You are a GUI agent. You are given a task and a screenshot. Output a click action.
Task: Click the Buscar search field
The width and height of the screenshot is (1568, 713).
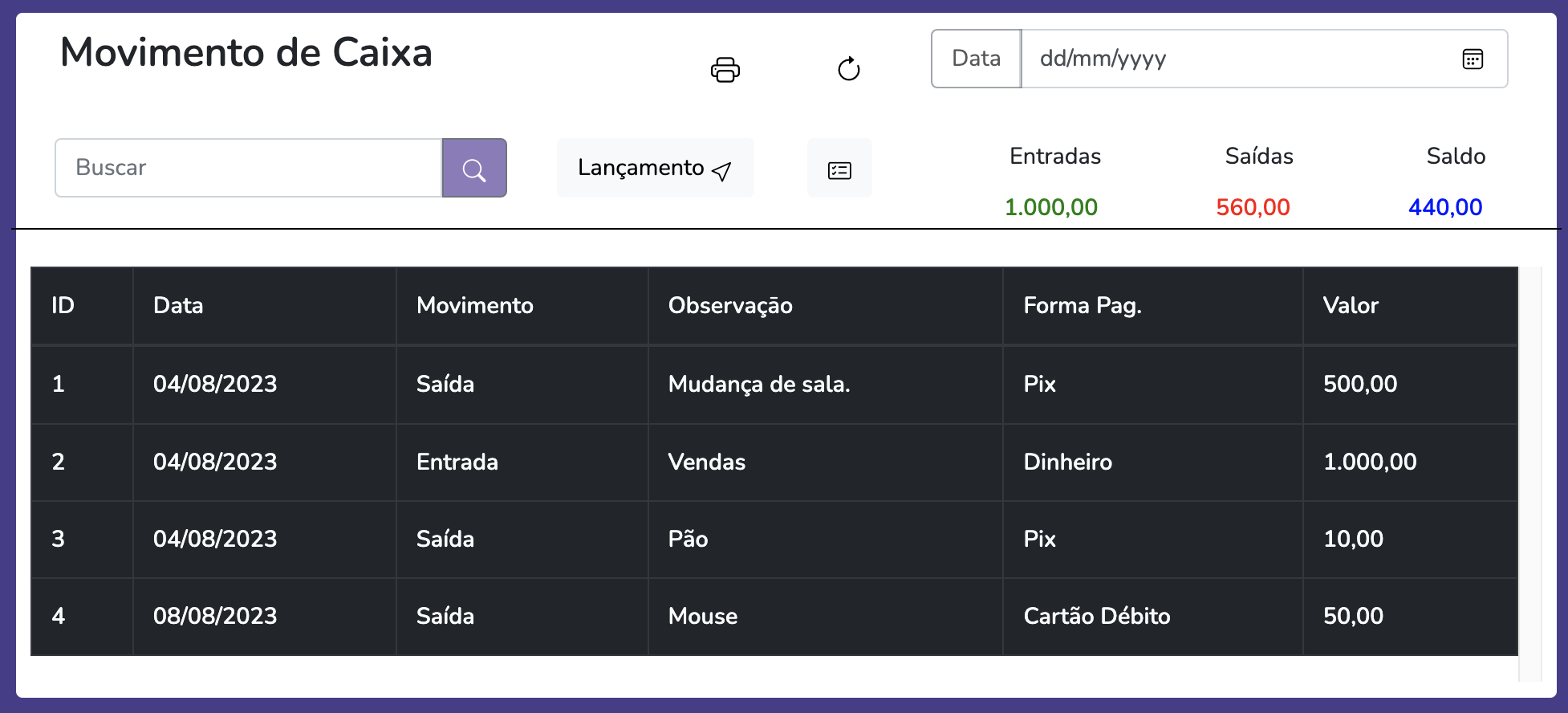click(249, 169)
